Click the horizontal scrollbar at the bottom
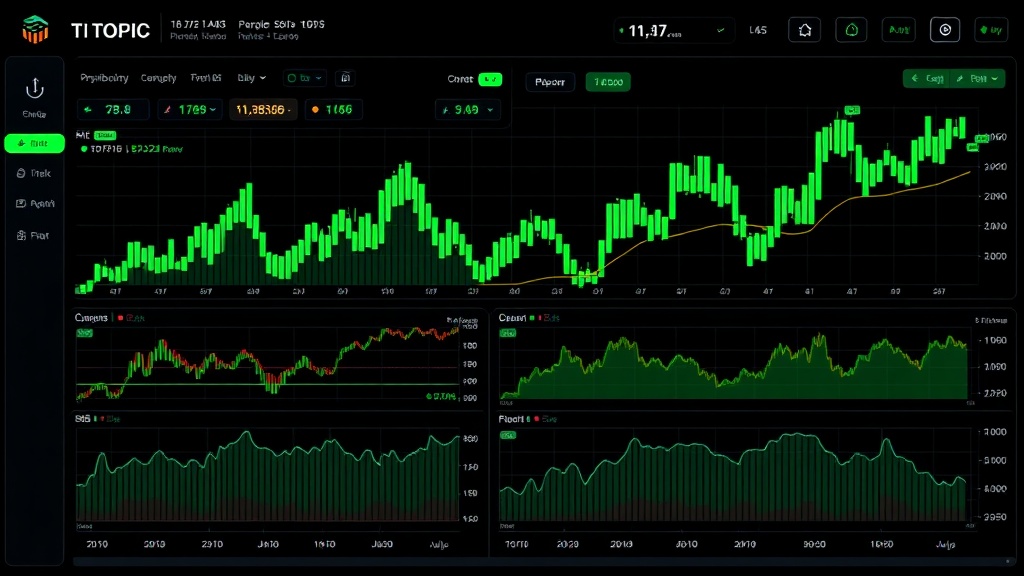The width and height of the screenshot is (1024, 576). click(x=542, y=562)
